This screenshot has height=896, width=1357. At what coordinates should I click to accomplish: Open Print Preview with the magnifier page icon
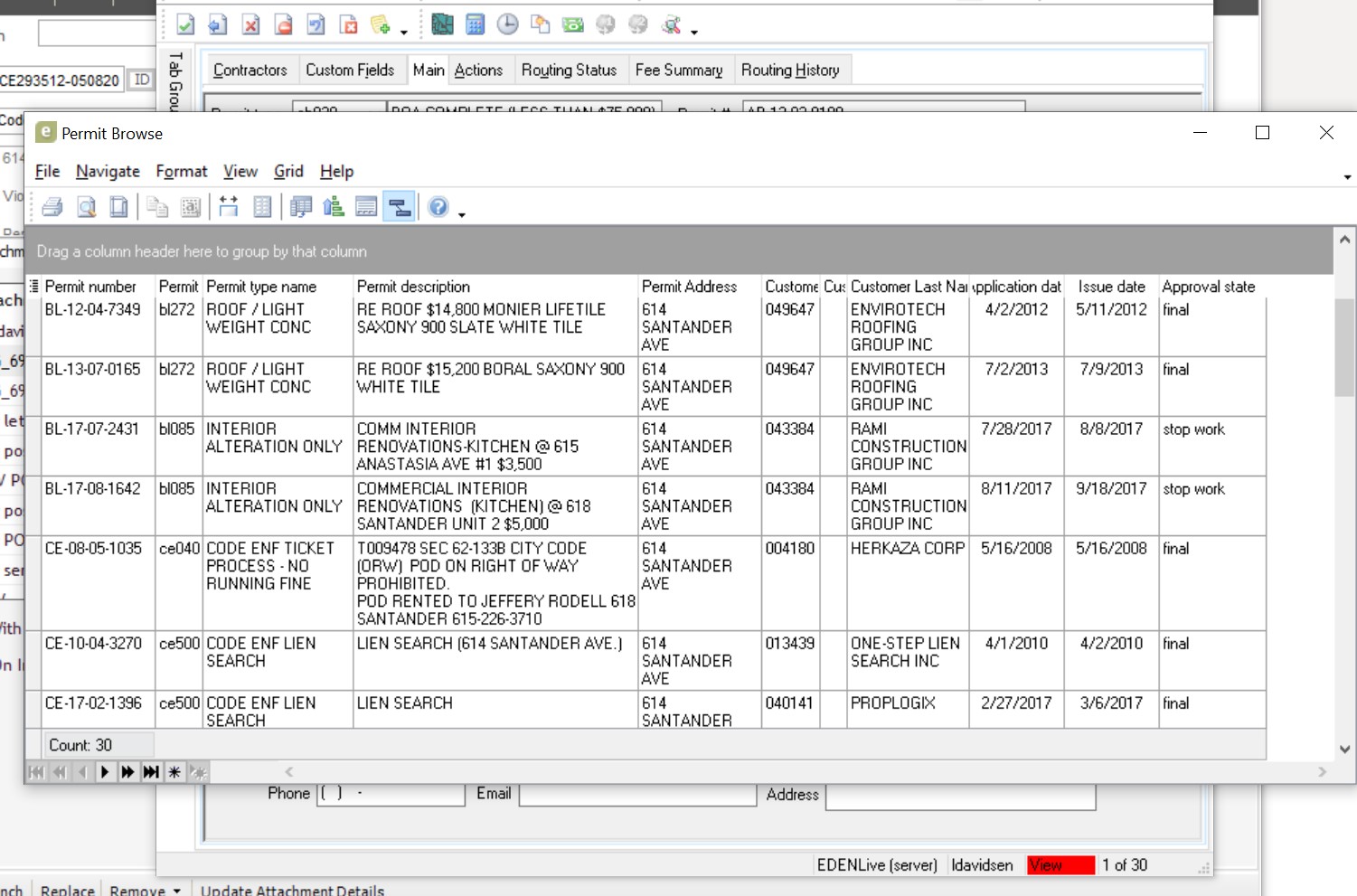tap(86, 207)
